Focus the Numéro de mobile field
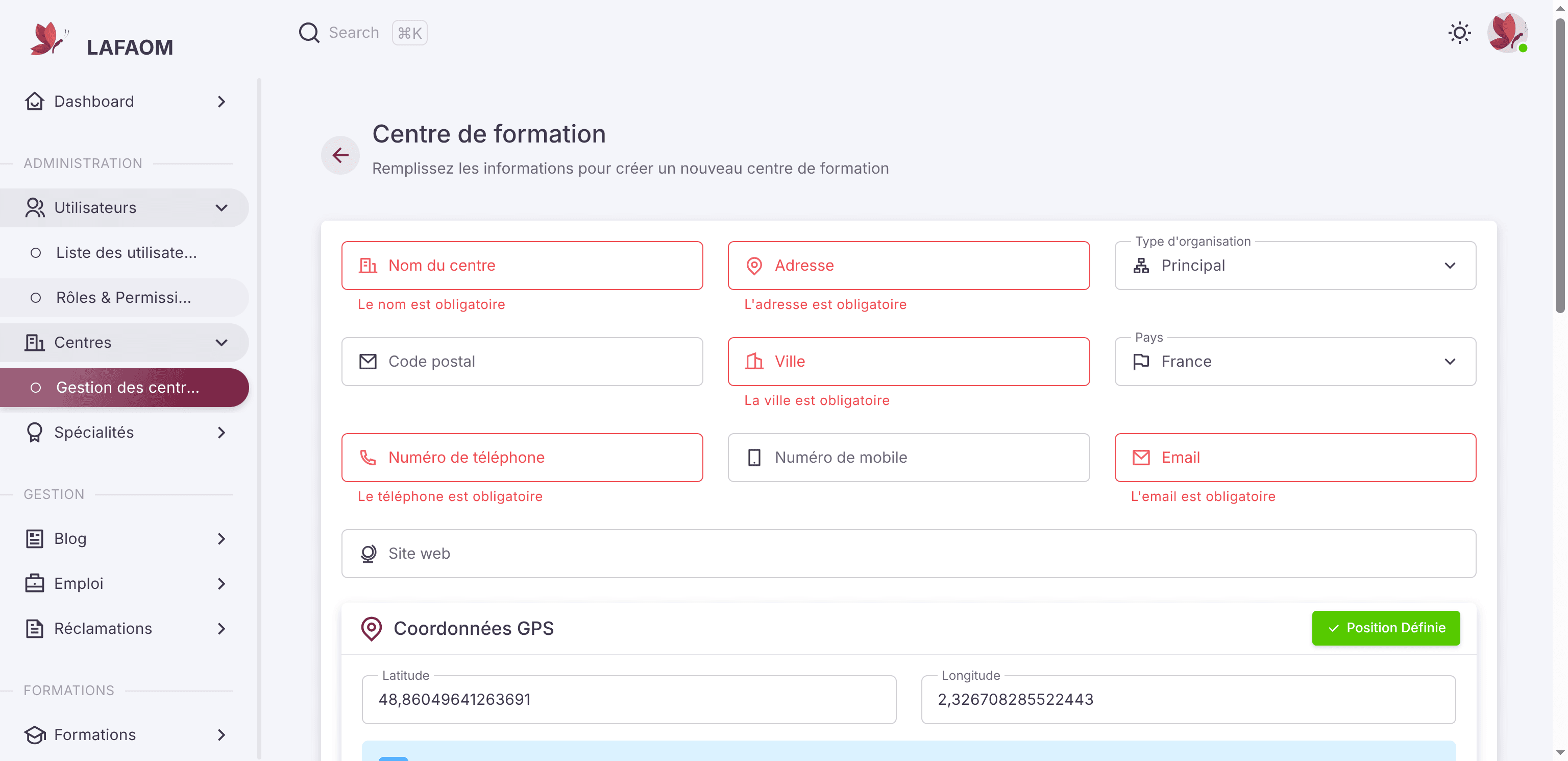 point(908,457)
